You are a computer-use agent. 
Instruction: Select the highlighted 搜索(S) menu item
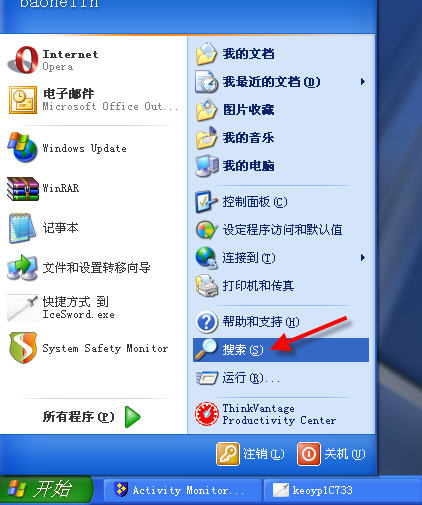[281, 350]
